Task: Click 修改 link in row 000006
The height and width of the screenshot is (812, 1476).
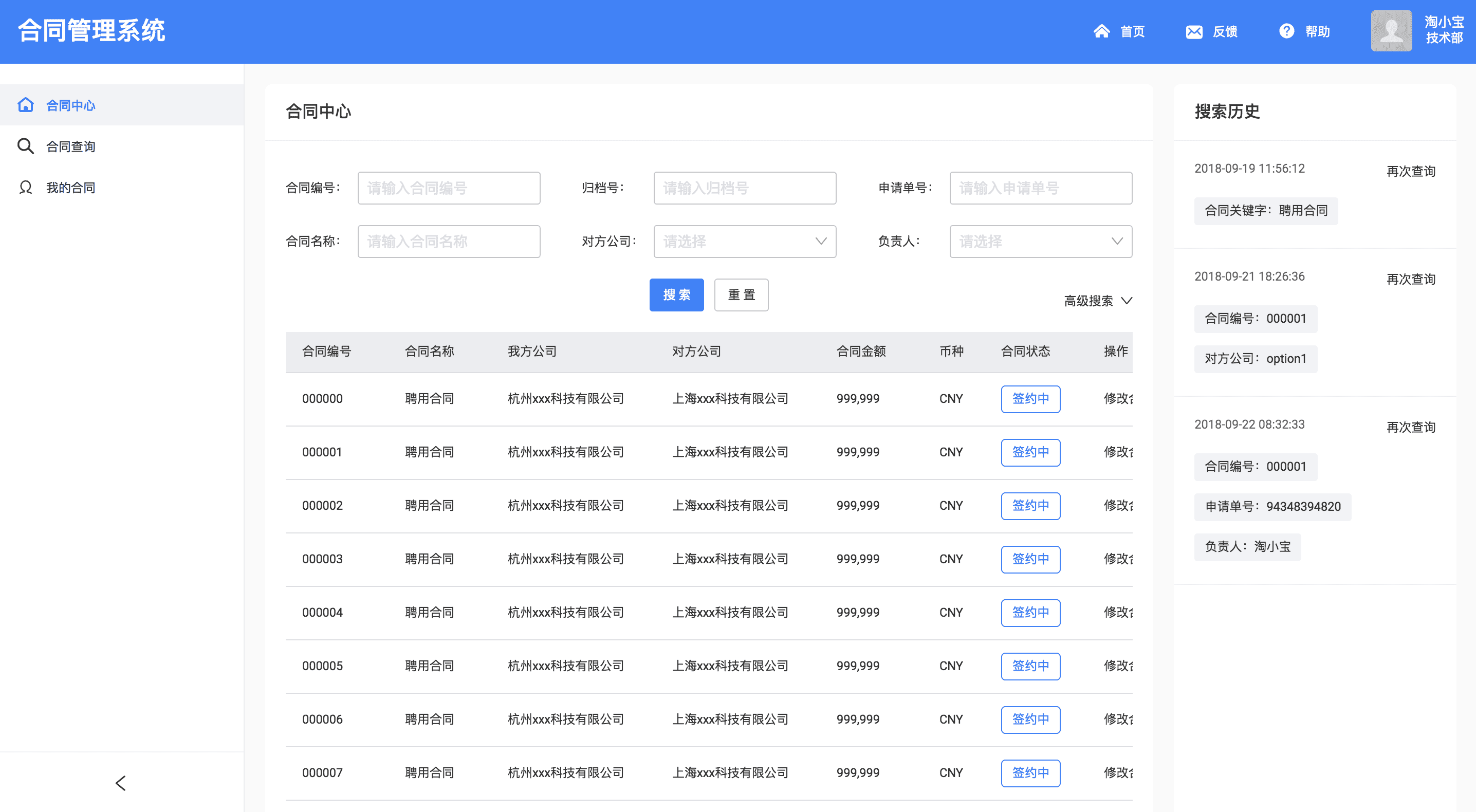Action: tap(1118, 719)
